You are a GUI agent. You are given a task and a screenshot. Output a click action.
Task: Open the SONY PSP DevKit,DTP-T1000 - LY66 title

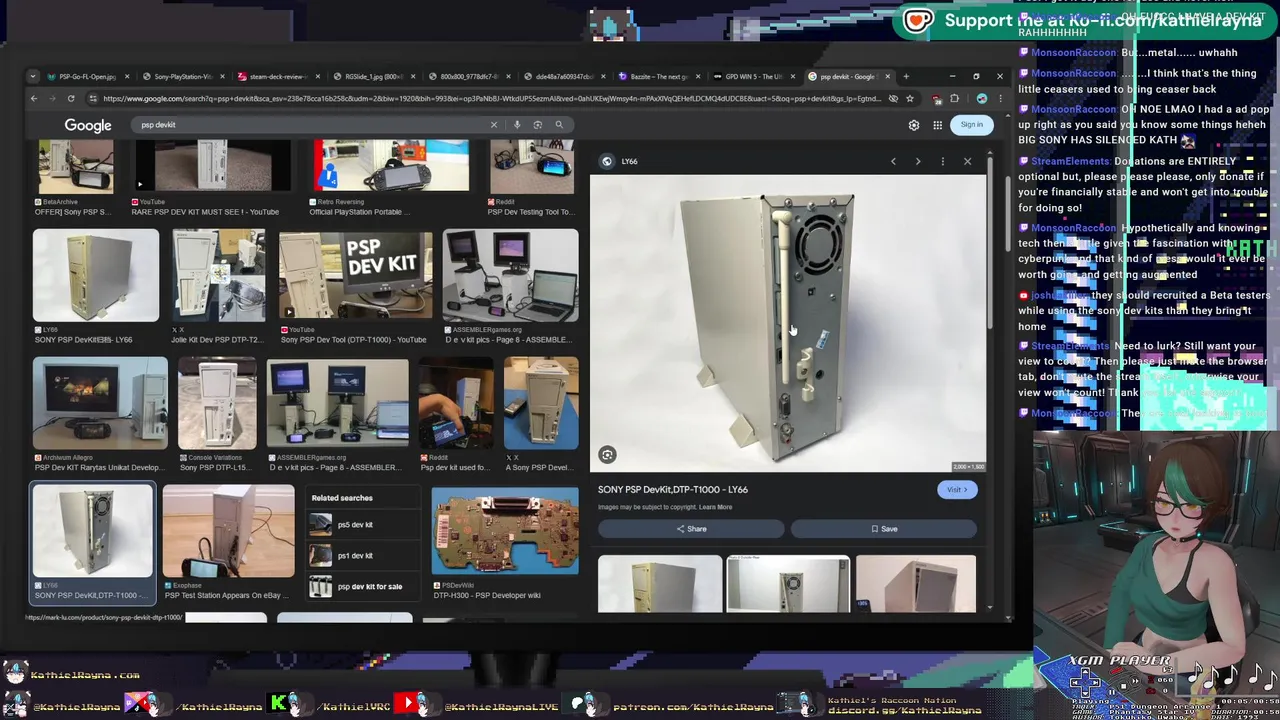coord(673,490)
